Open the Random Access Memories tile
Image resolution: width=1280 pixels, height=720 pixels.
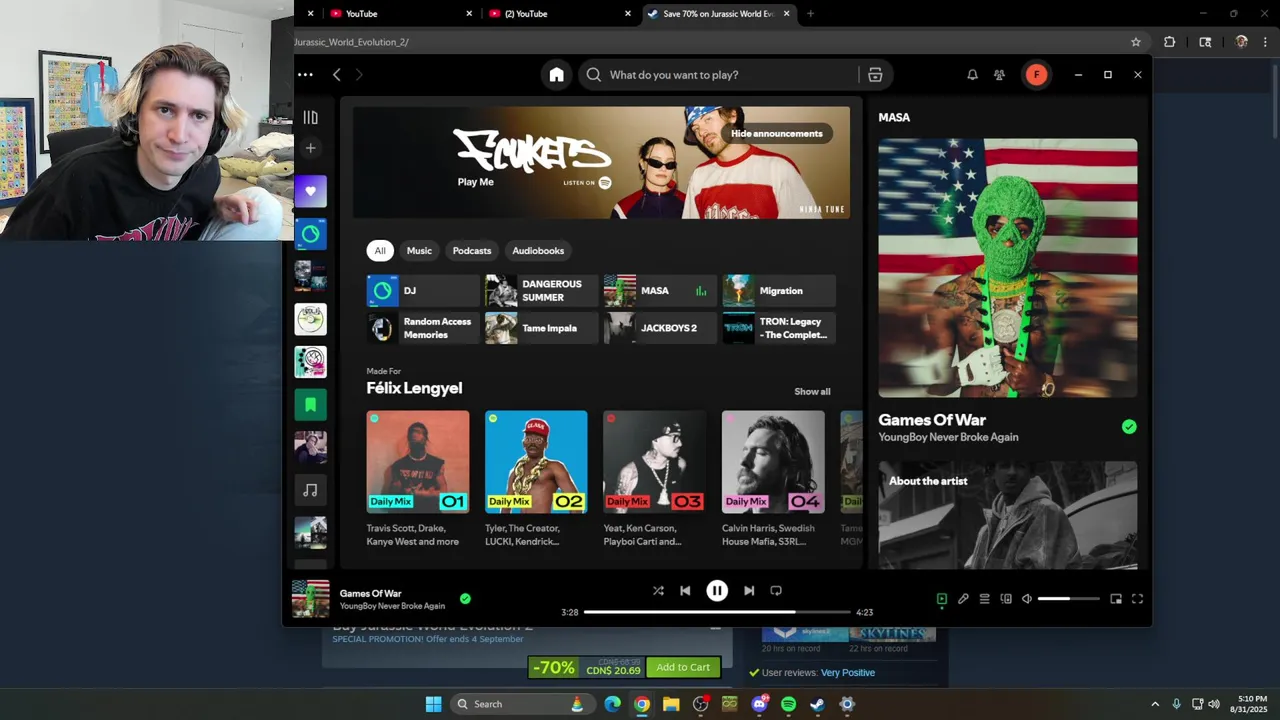point(423,328)
